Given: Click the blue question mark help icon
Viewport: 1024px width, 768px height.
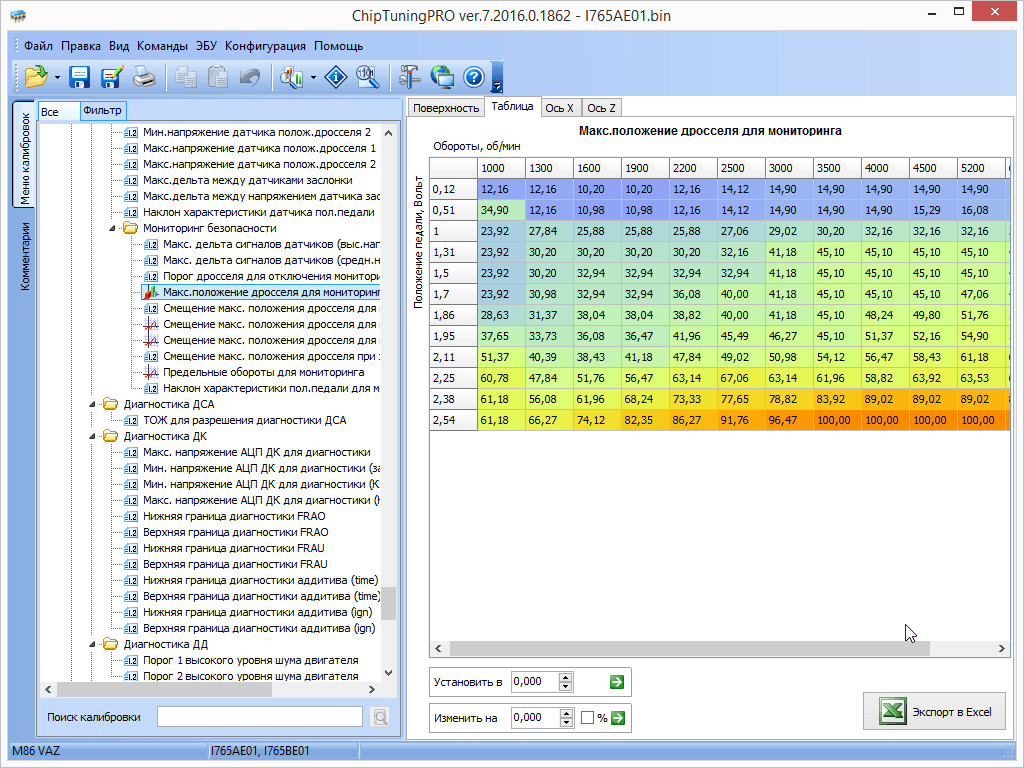Looking at the screenshot, I should (x=474, y=77).
